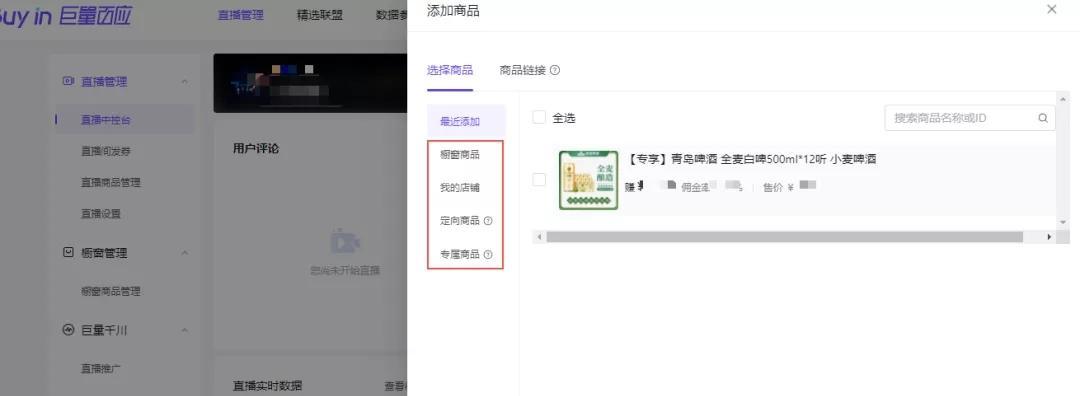Click the horizontal scrollbar right arrow
Image resolution: width=1080 pixels, height=396 pixels.
pyautogui.click(x=1050, y=237)
